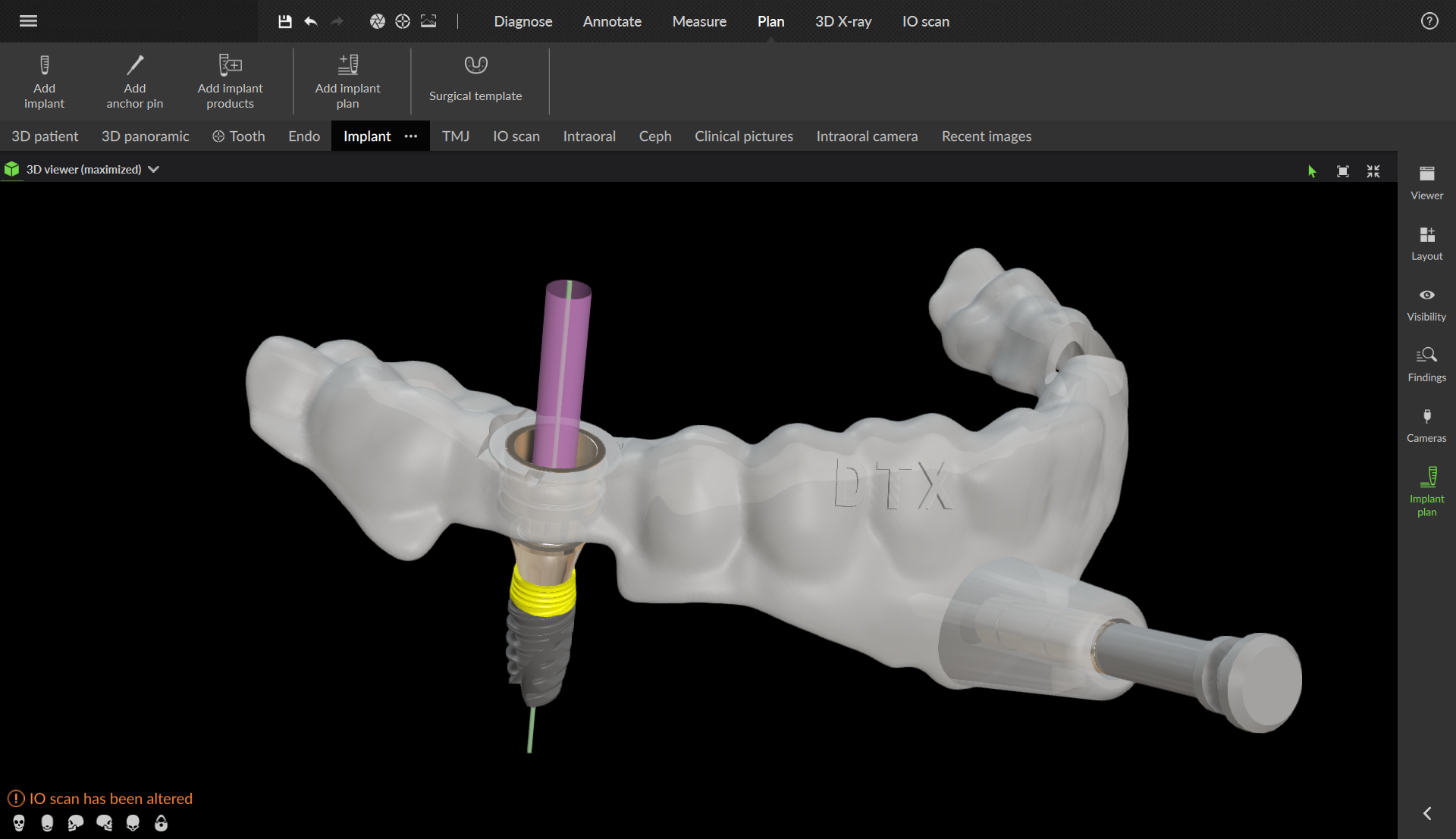Click the save disk icon
Image resolution: width=1456 pixels, height=839 pixels.
285,21
